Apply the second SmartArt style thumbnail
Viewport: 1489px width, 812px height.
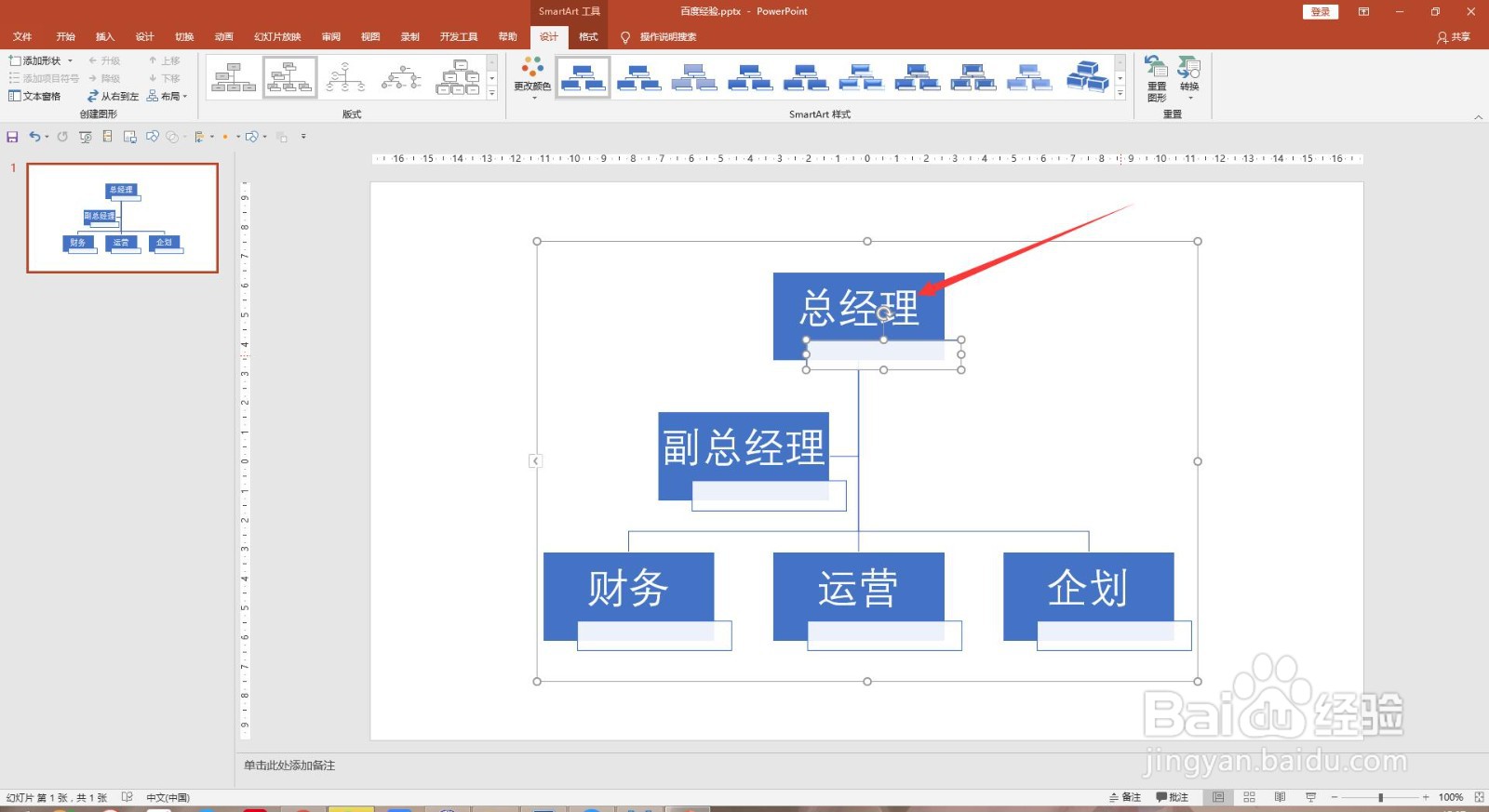(x=639, y=77)
